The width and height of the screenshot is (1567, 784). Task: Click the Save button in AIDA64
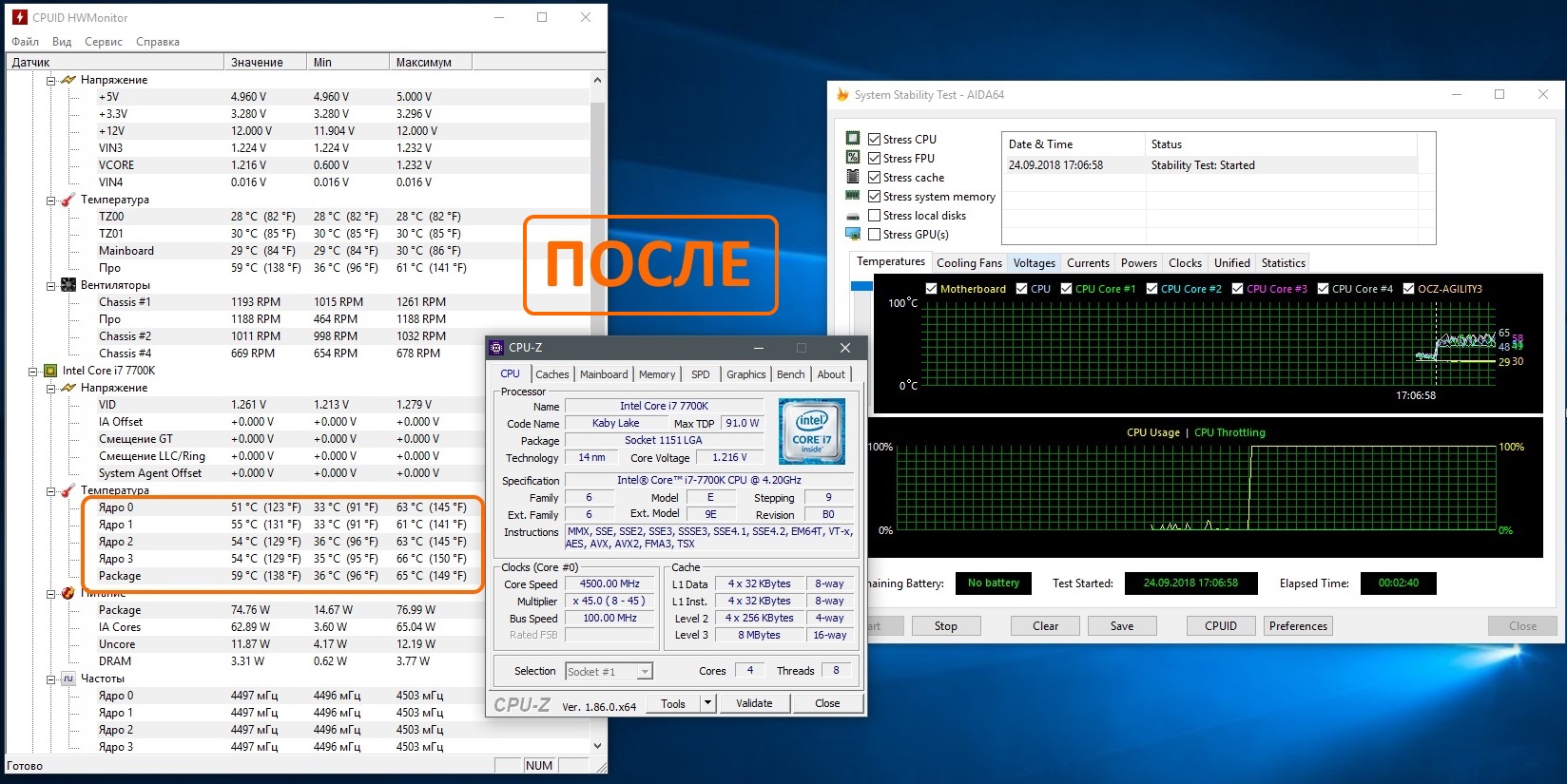coord(1122,626)
